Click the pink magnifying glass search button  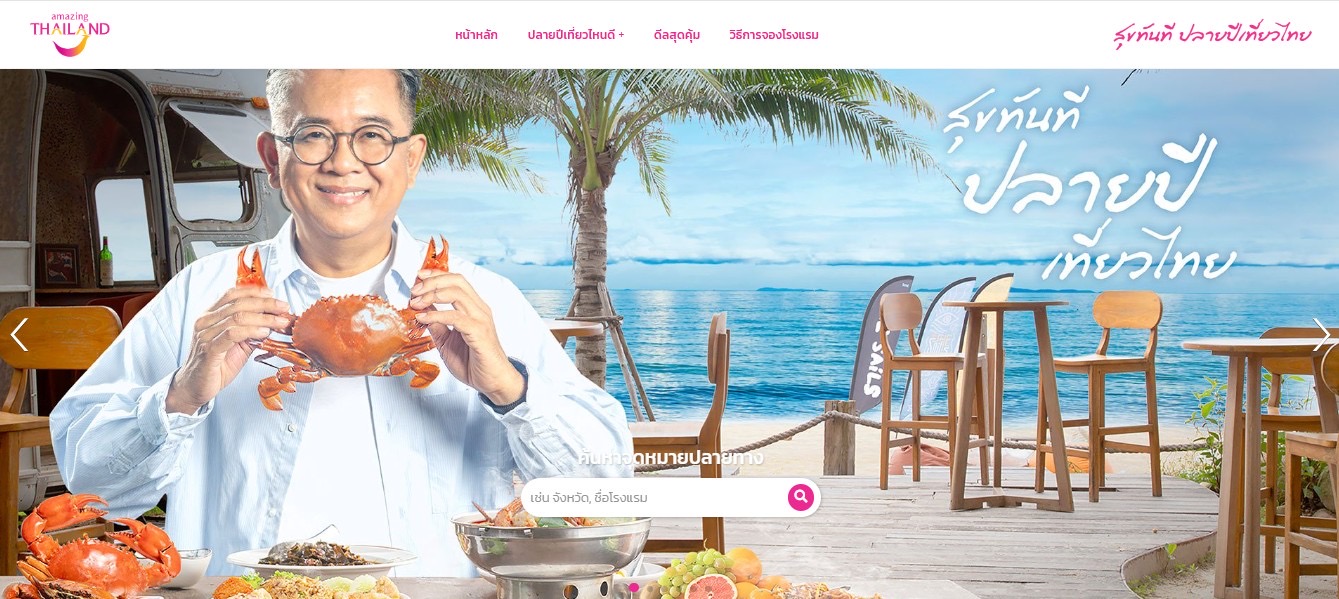801,497
